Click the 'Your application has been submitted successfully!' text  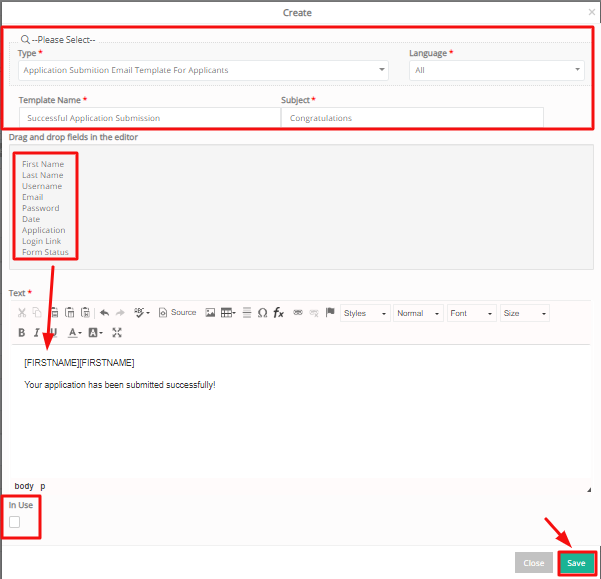120,385
